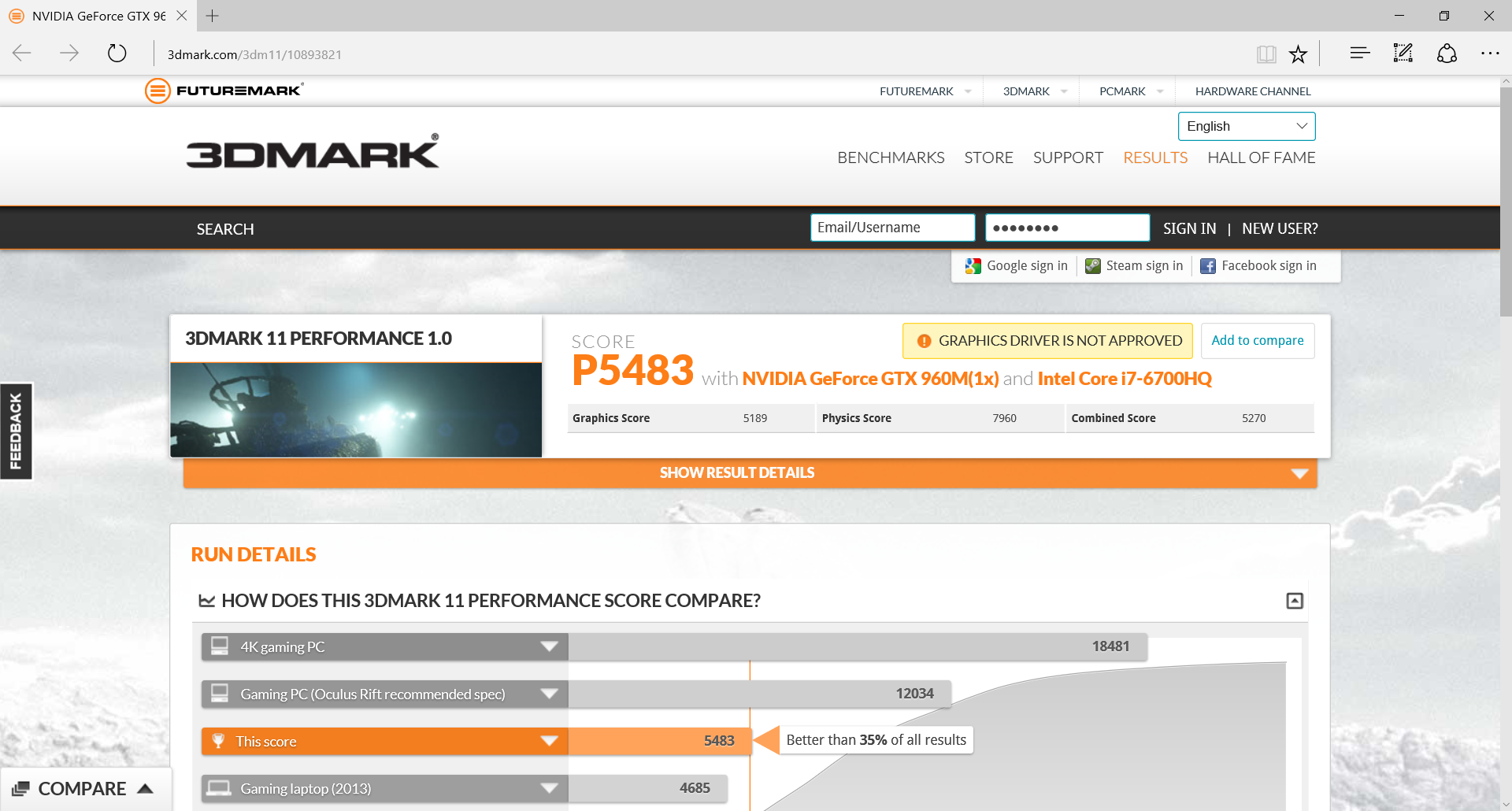
Task: Open a new browser tab
Action: tap(212, 16)
